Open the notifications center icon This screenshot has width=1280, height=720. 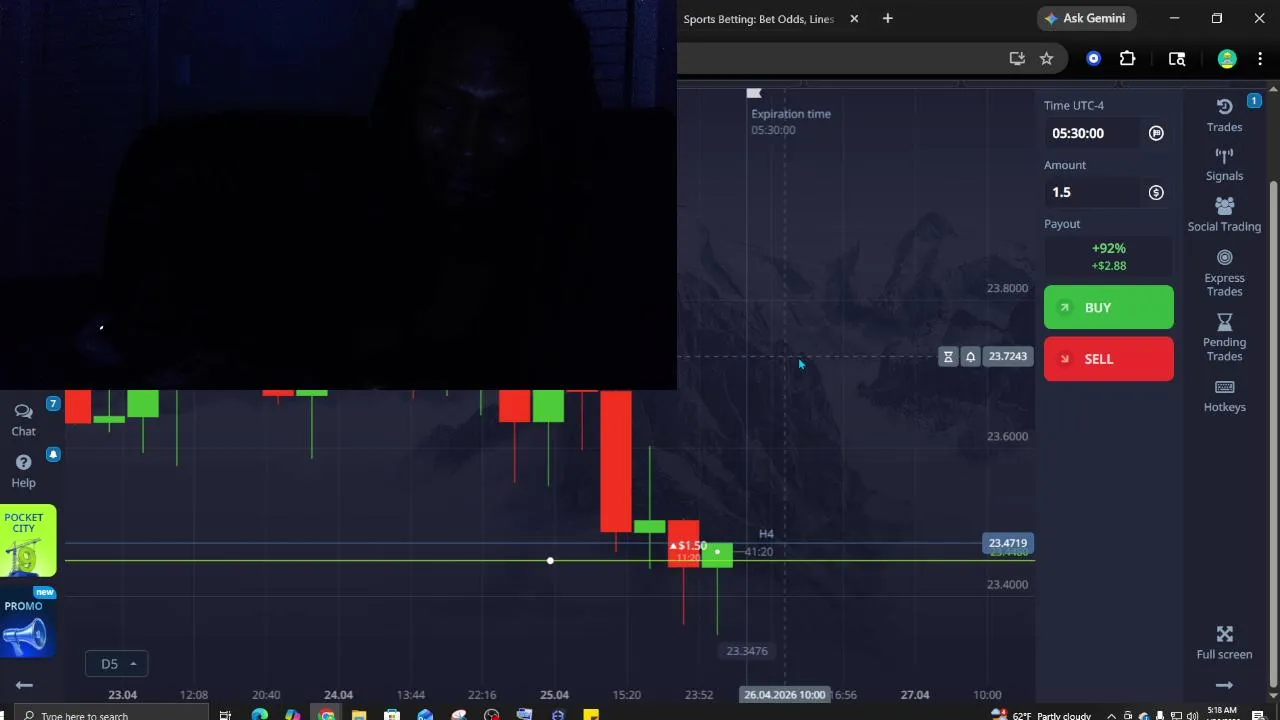coord(1258,715)
